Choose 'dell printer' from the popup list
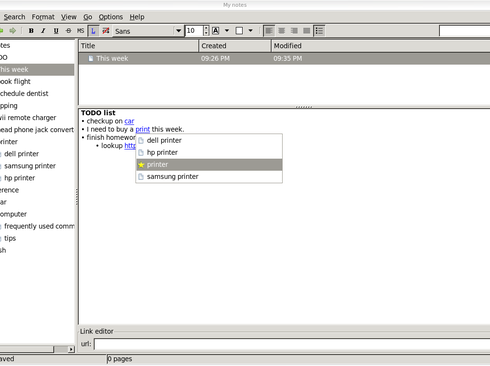The image size is (490, 366). click(209, 141)
